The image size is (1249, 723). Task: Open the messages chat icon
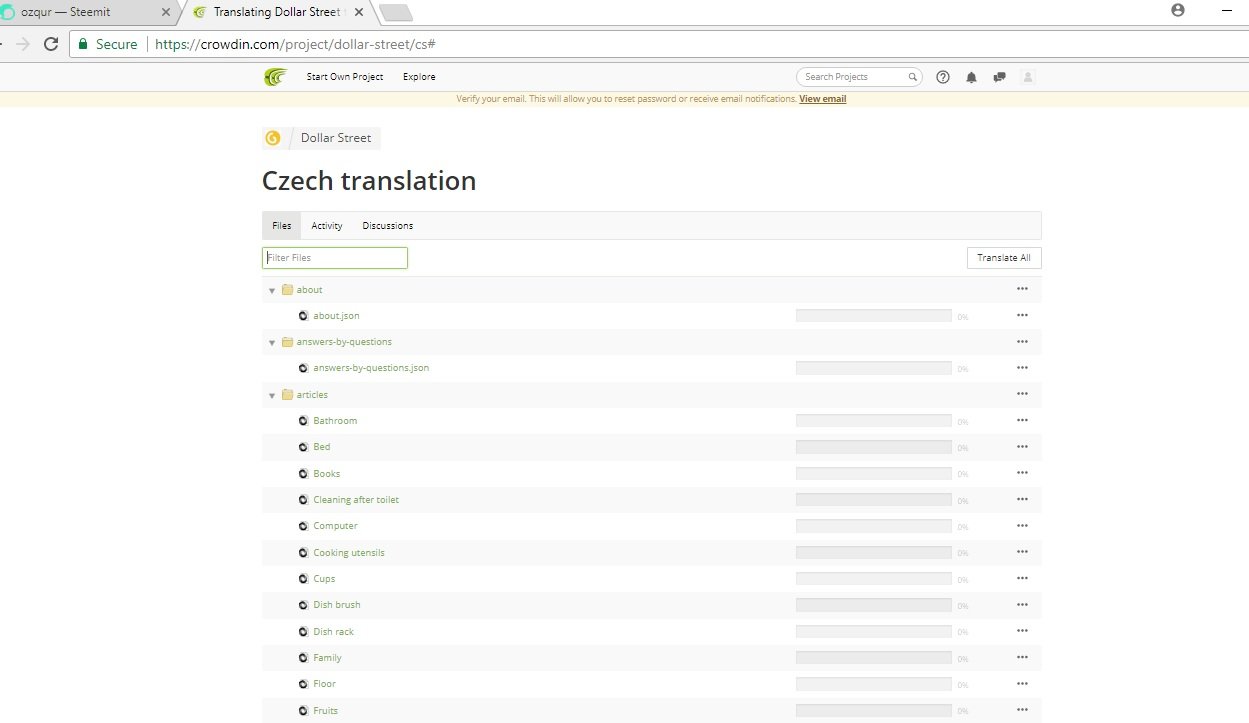(999, 77)
